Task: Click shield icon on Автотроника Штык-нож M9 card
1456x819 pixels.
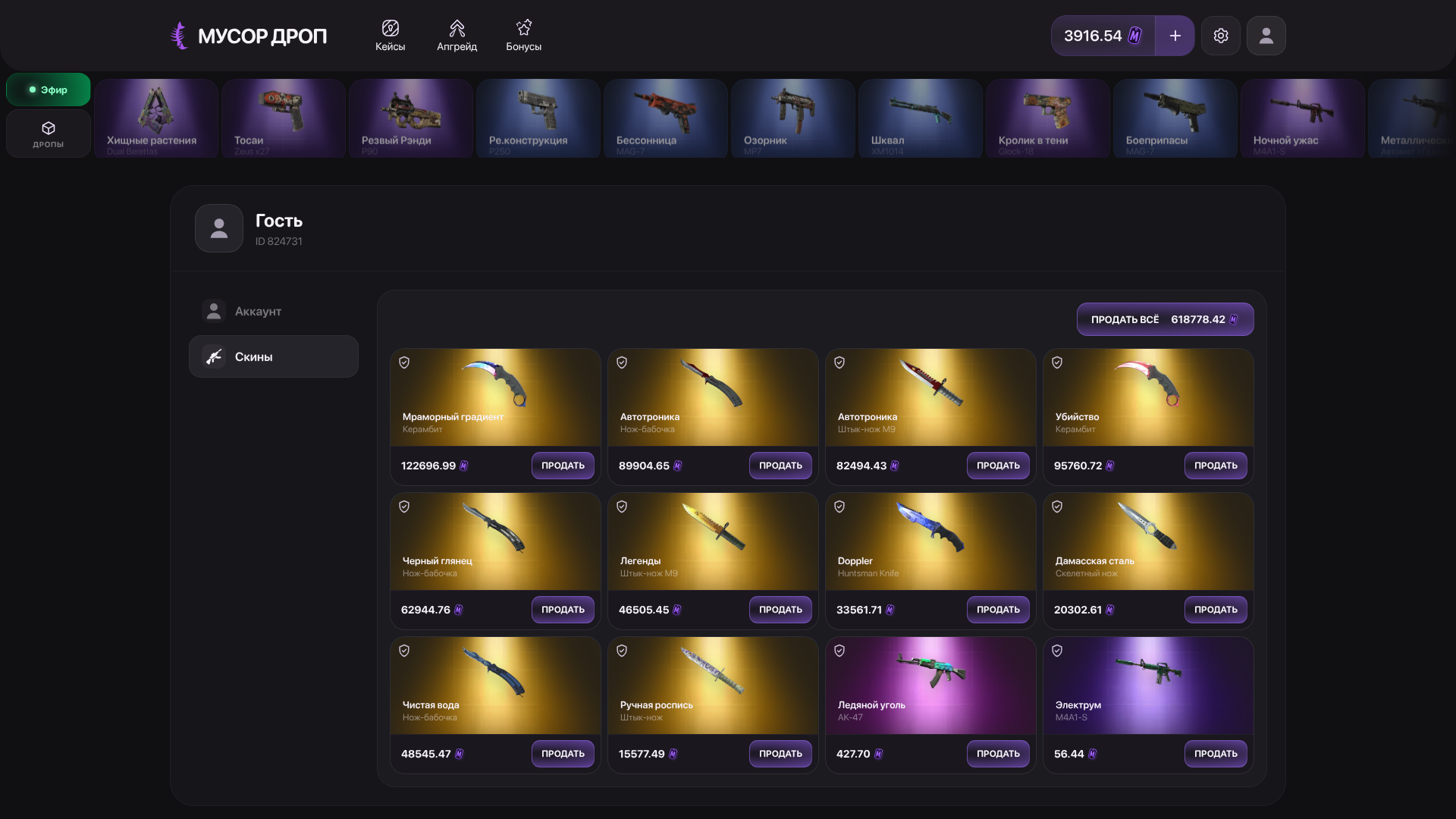Action: click(839, 362)
